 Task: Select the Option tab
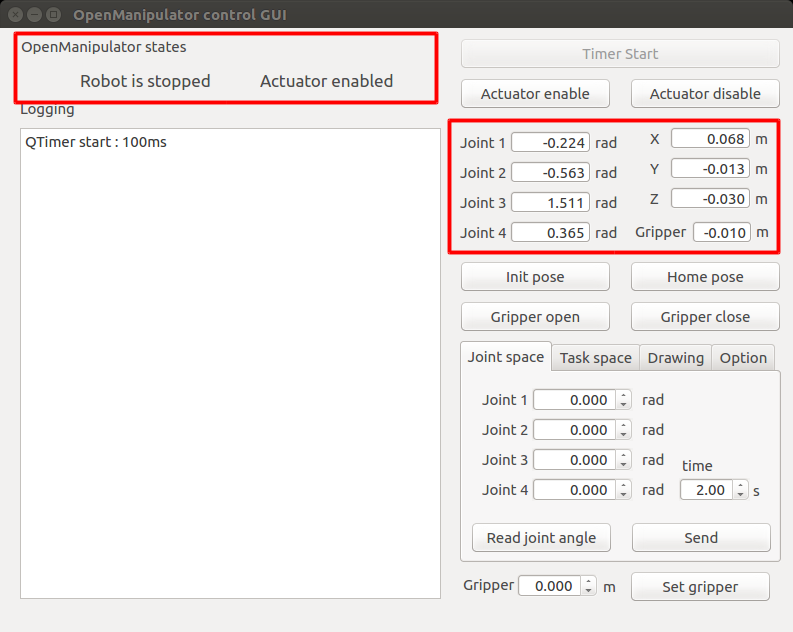[x=743, y=358]
